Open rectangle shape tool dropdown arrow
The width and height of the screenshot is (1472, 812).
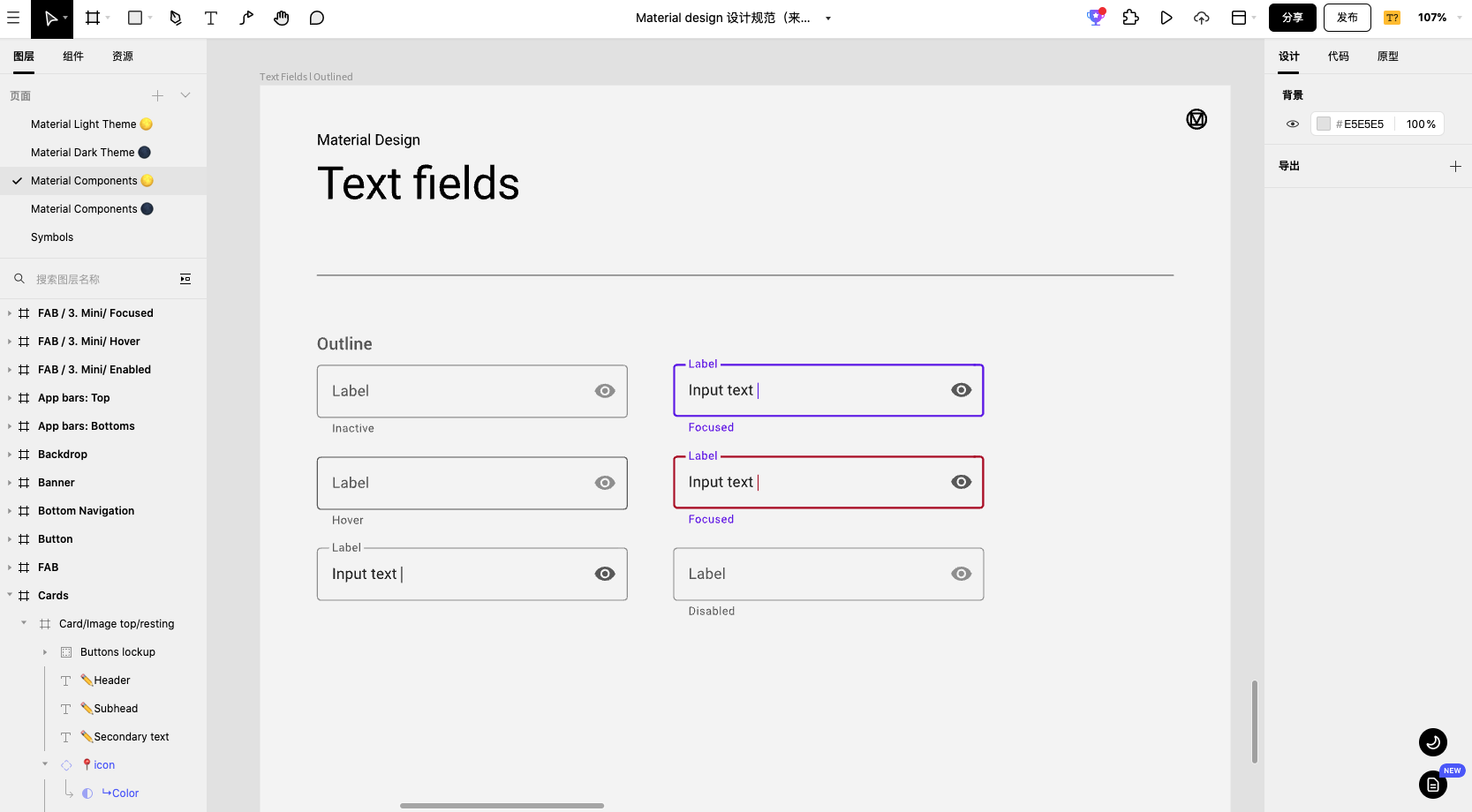pyautogui.click(x=150, y=19)
